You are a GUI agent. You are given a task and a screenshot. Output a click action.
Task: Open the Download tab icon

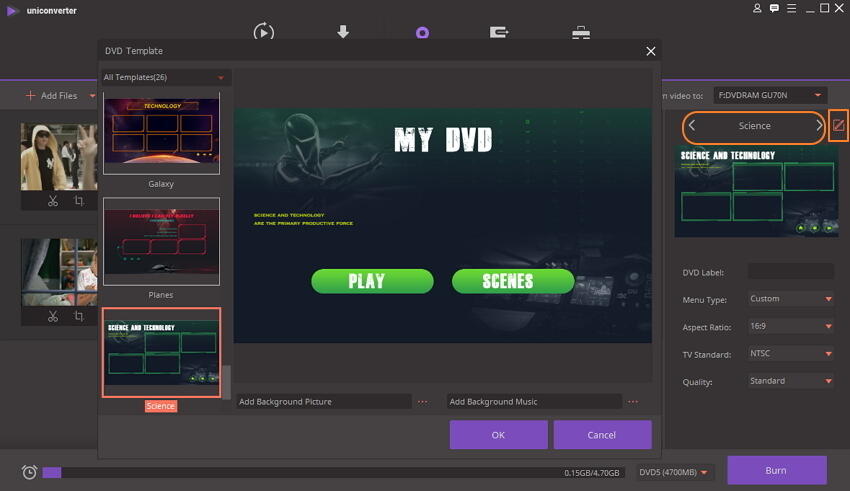(343, 31)
